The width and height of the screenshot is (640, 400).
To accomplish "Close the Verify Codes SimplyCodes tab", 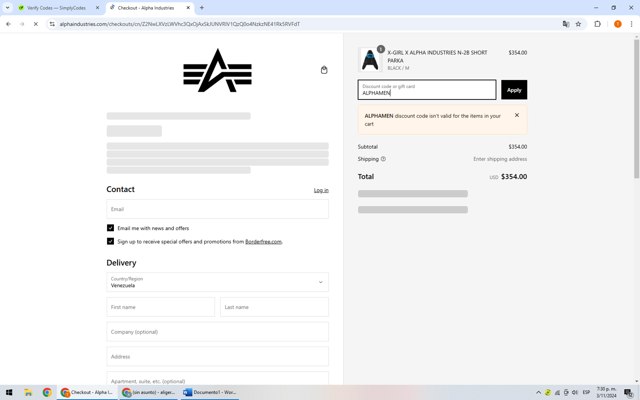I will tap(97, 7).
